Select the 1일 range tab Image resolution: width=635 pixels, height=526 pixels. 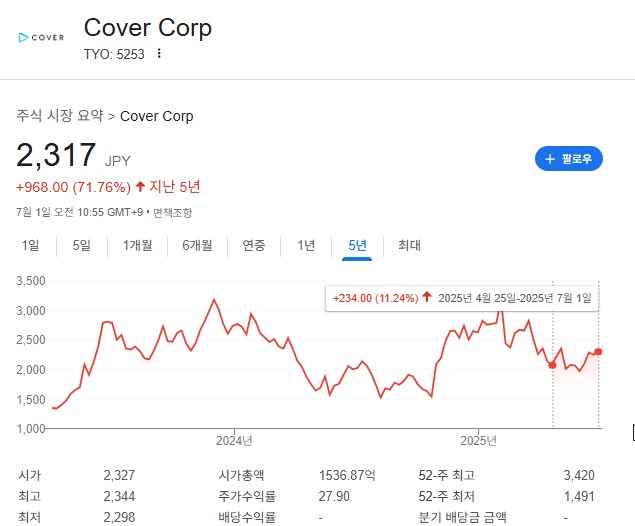pos(30,245)
